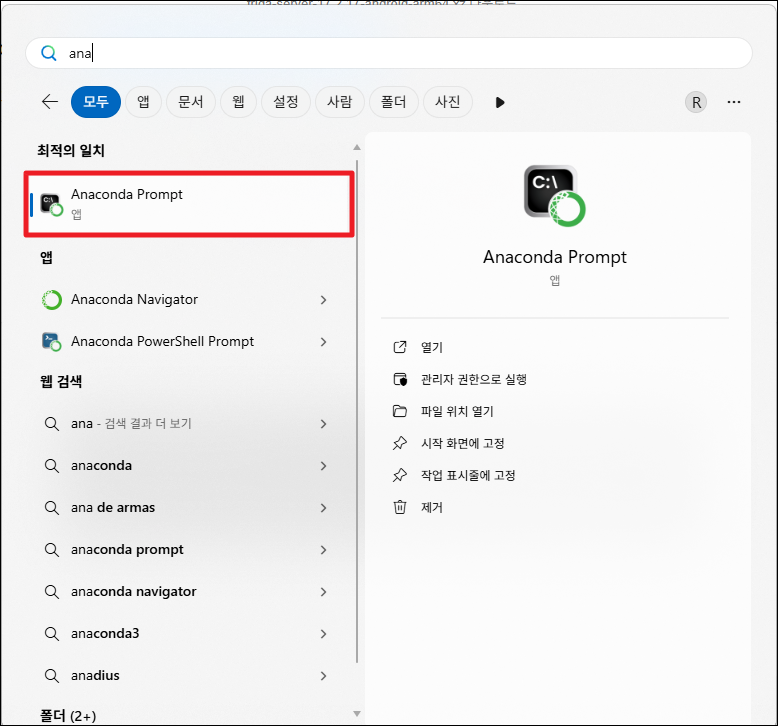Select the 앱 filter tab
The width and height of the screenshot is (778, 726).
143,102
